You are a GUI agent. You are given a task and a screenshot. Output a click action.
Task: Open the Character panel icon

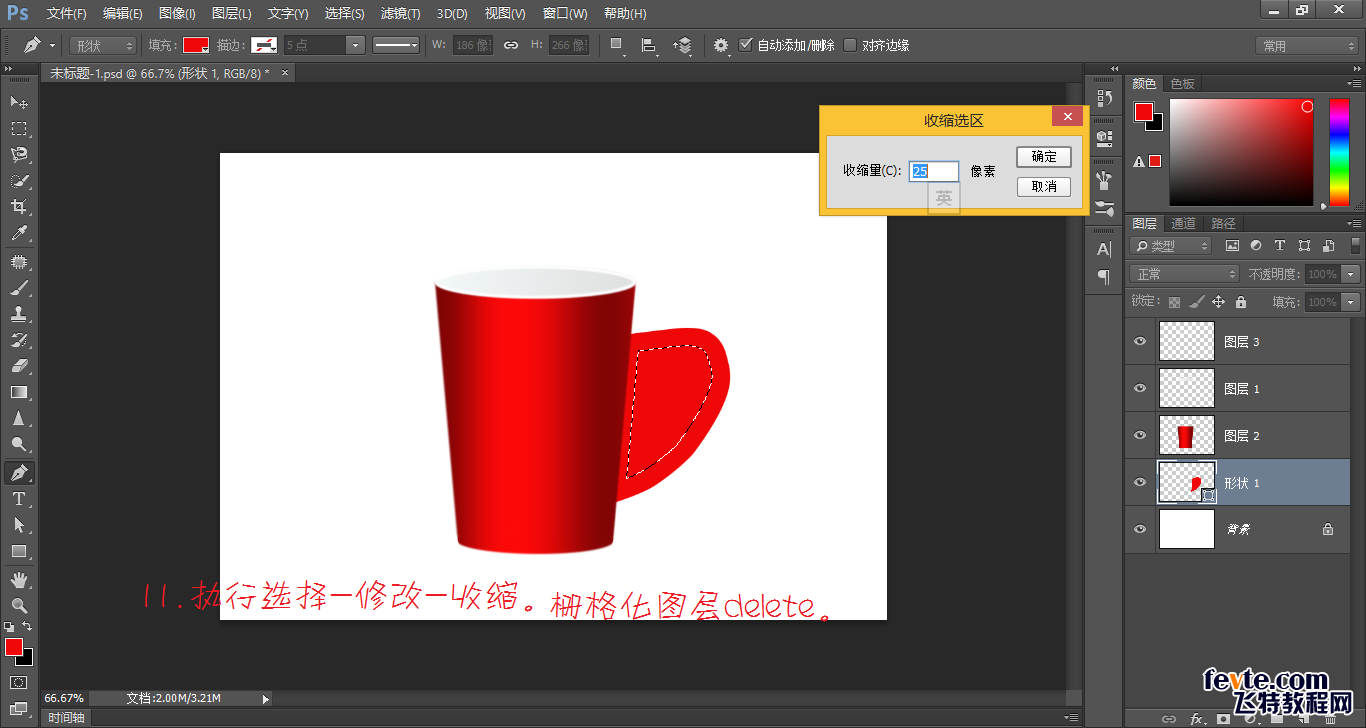(x=1104, y=249)
